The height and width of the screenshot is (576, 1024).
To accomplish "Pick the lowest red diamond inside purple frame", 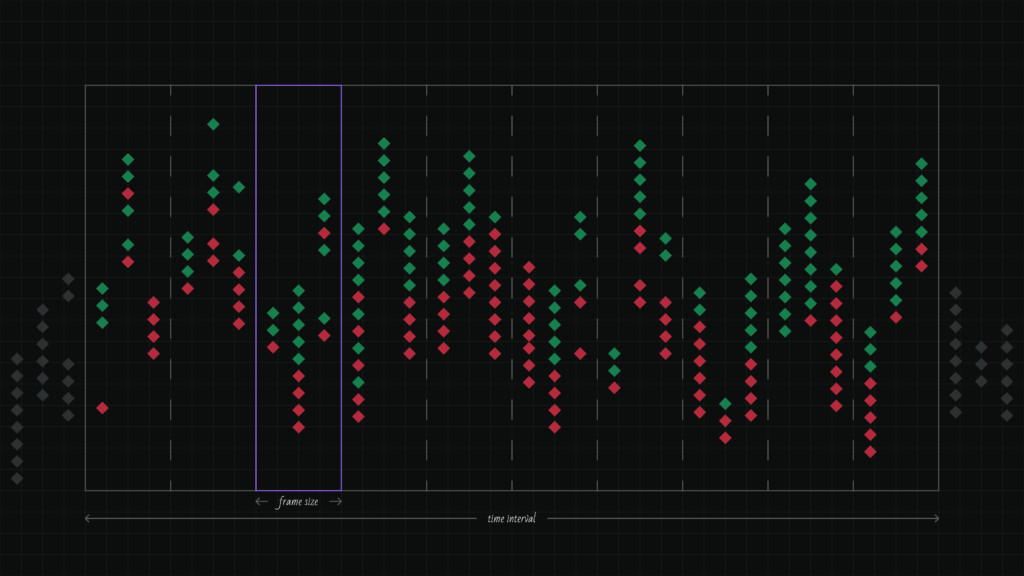I will tap(298, 427).
